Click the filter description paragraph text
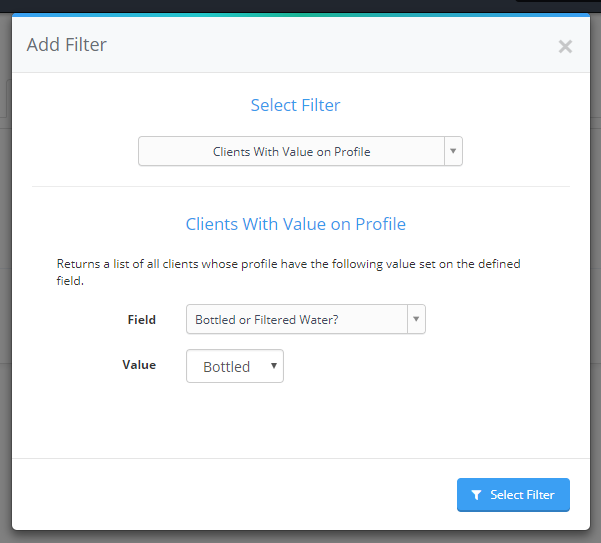 288,272
